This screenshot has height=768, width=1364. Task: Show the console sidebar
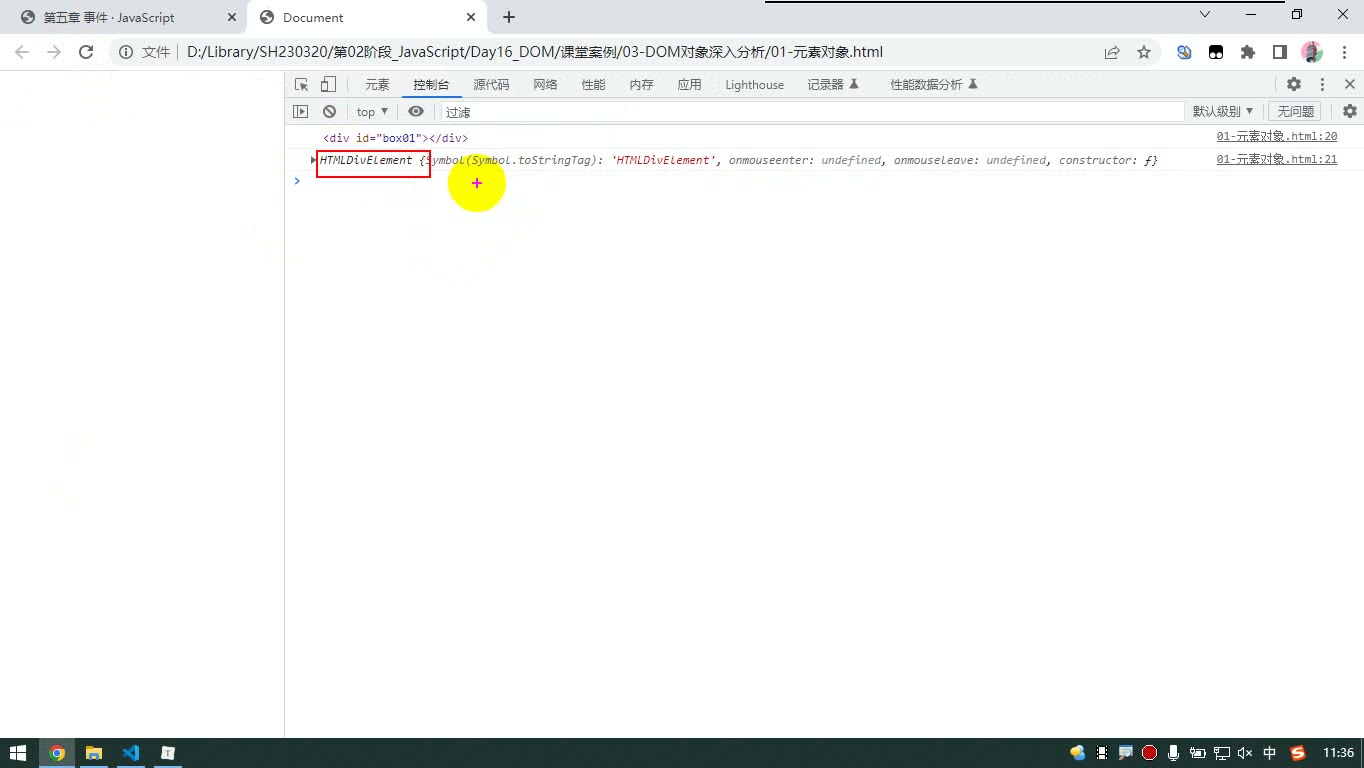(x=301, y=112)
